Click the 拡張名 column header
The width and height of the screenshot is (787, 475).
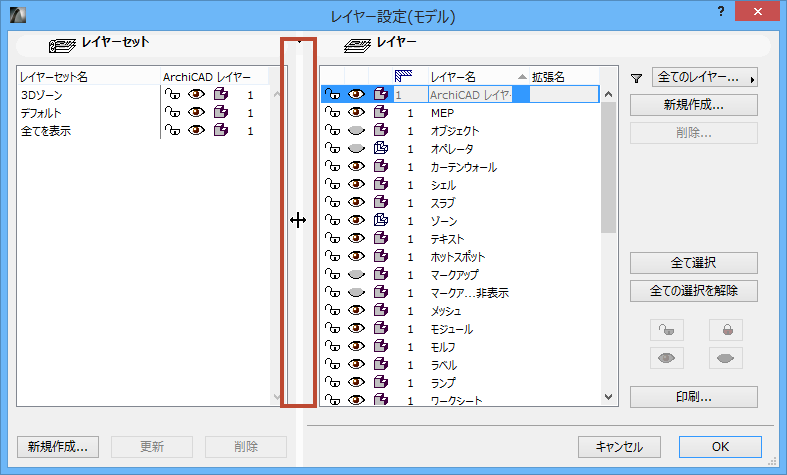(548, 76)
